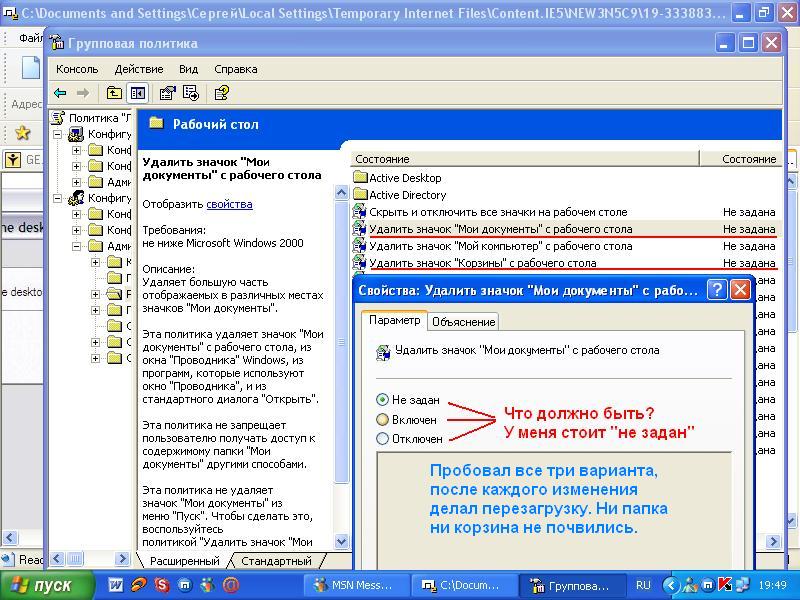
Task: Click the Export list toolbar icon
Action: [191, 93]
